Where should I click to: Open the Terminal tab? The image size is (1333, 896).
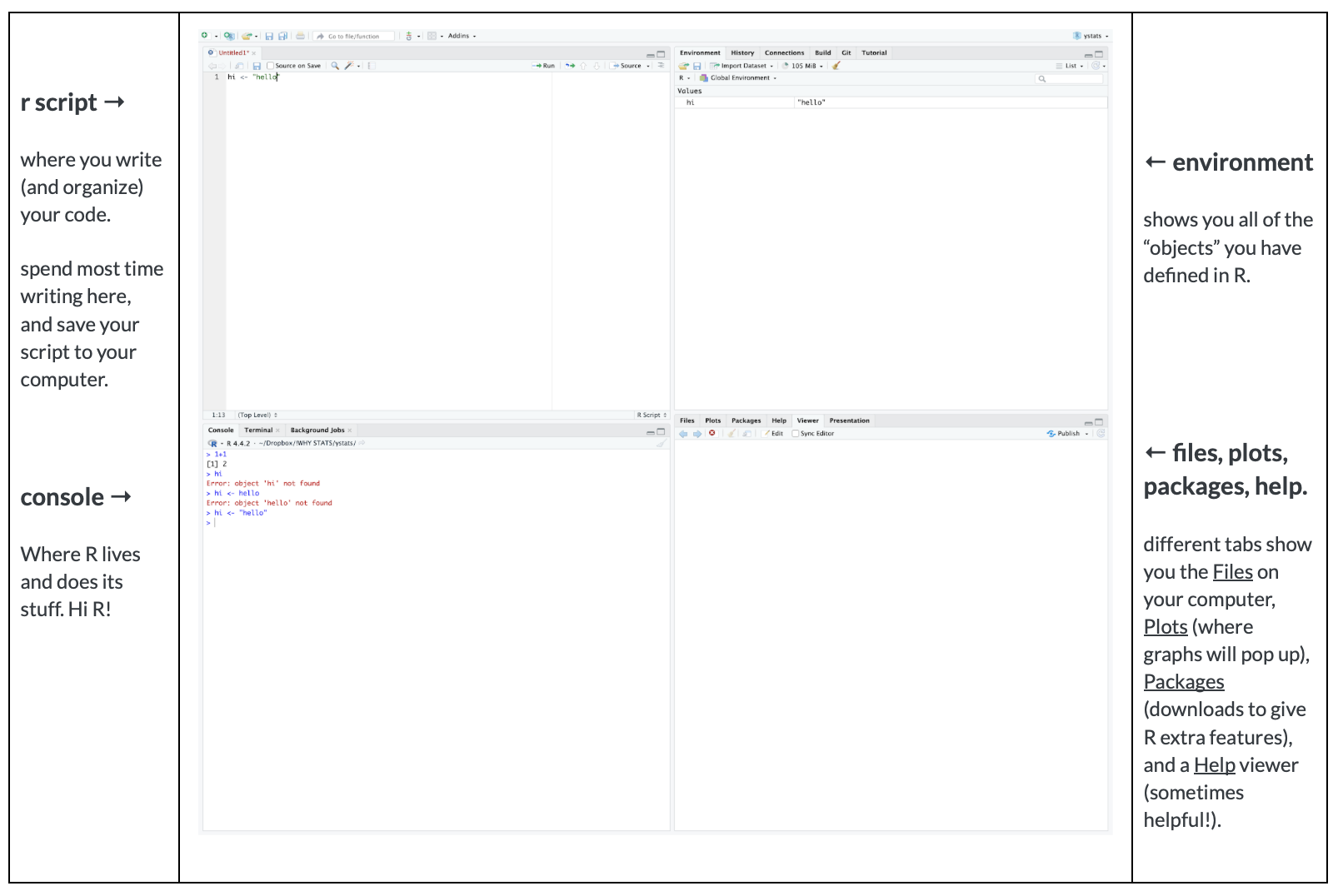coord(258,431)
